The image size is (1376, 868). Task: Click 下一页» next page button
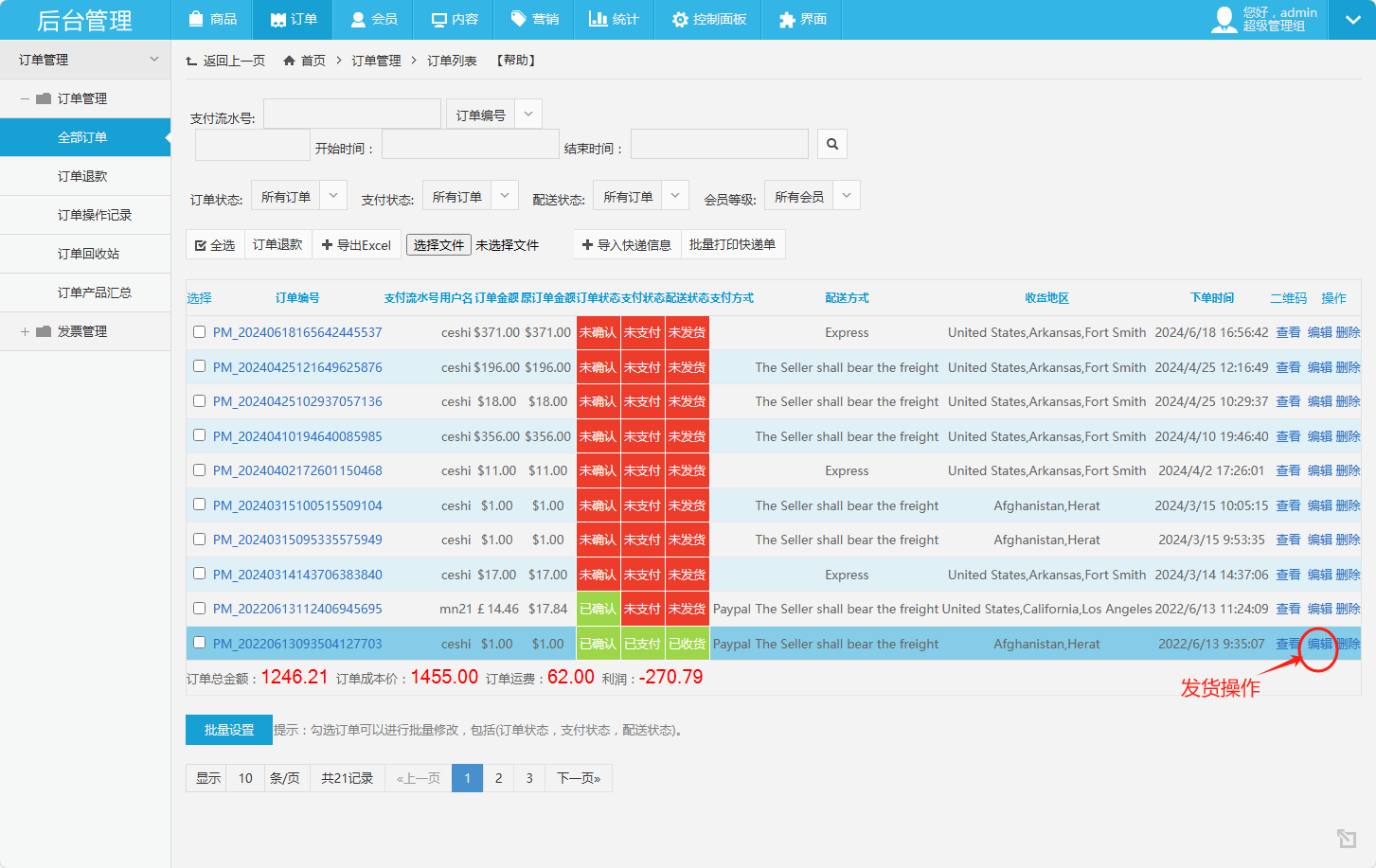(579, 778)
